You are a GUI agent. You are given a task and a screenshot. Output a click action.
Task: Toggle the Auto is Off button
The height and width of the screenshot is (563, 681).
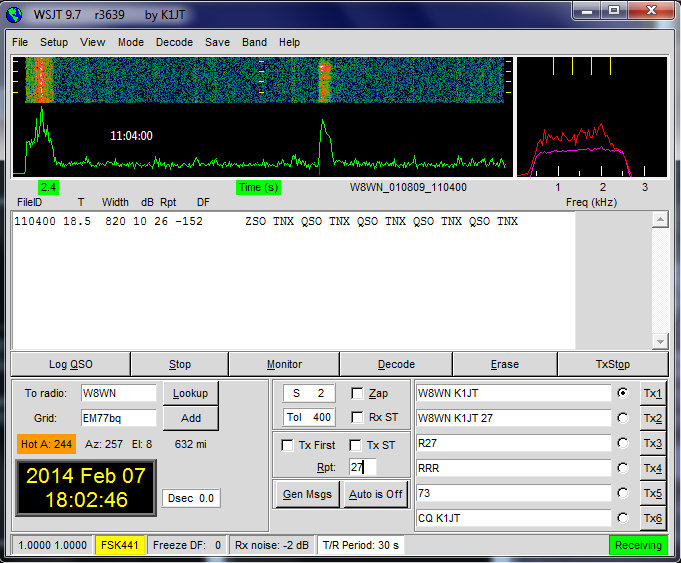(x=373, y=494)
